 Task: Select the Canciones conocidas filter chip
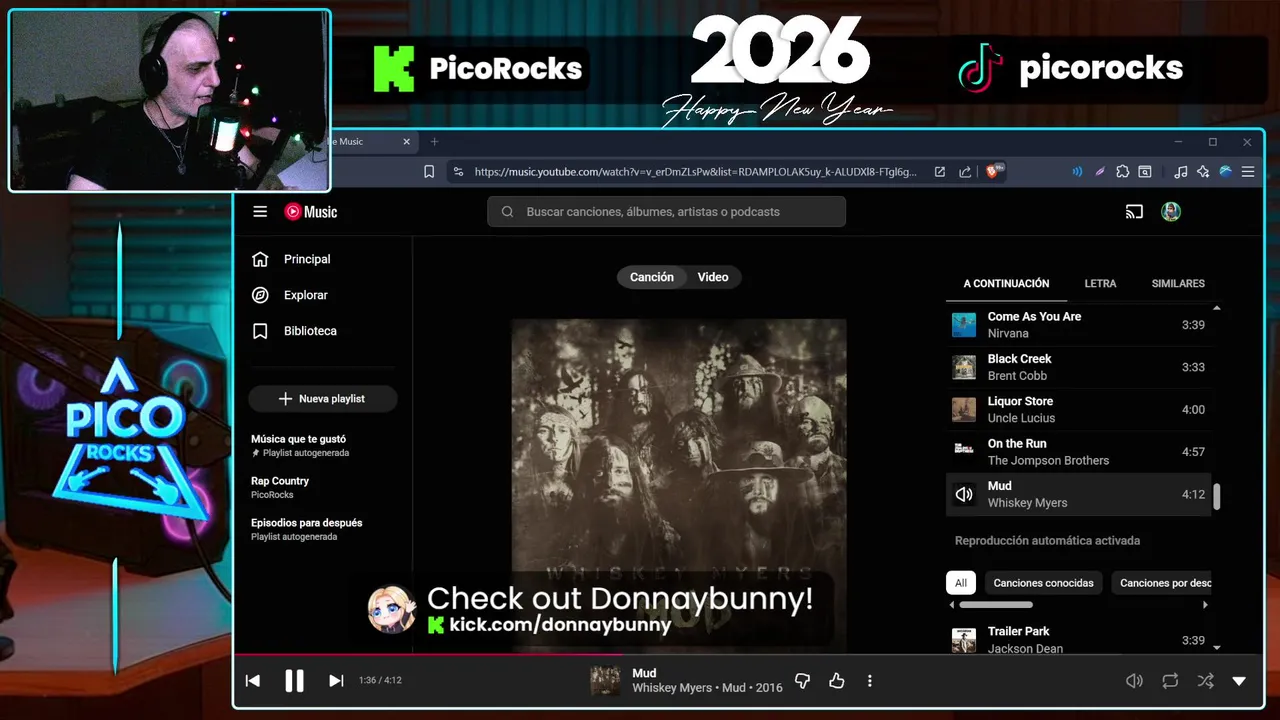point(1043,583)
